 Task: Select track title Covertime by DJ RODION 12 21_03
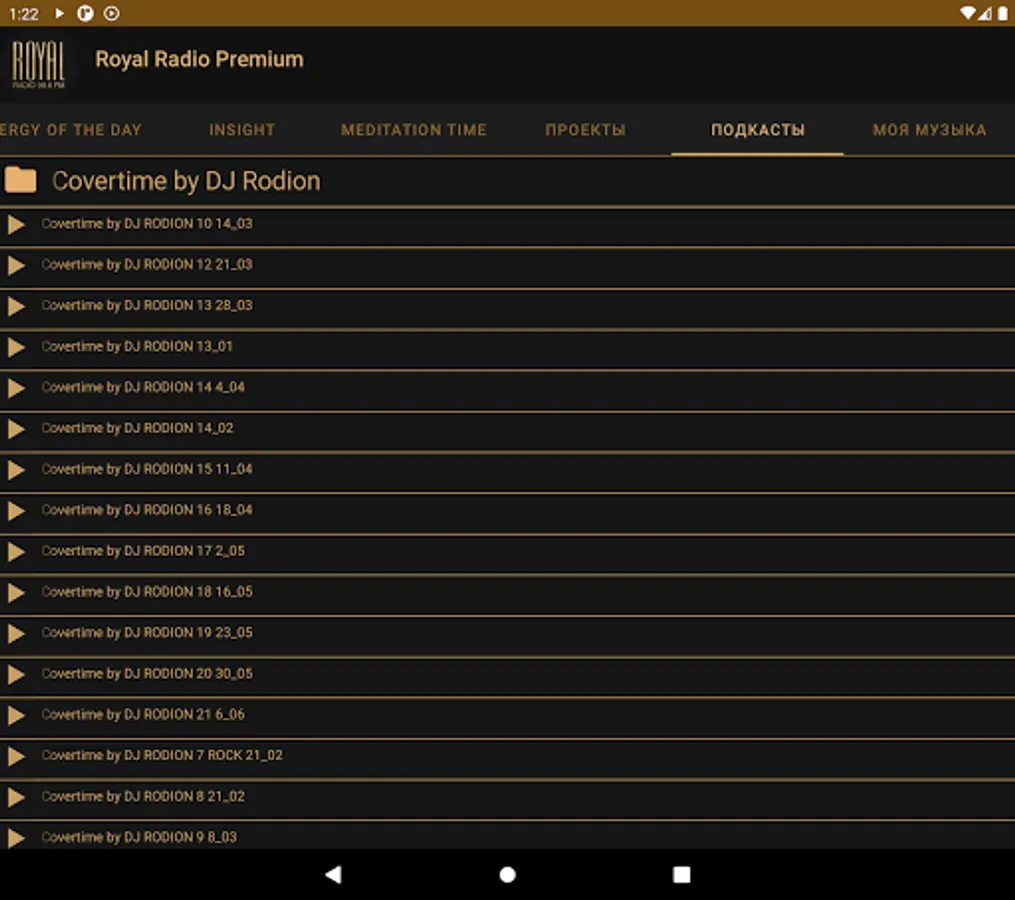tap(147, 264)
